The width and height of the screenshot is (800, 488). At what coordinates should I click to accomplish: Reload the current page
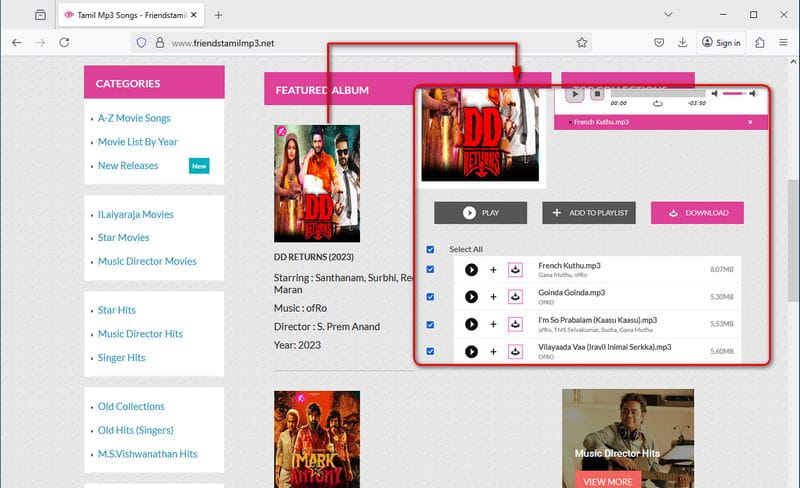coord(64,42)
